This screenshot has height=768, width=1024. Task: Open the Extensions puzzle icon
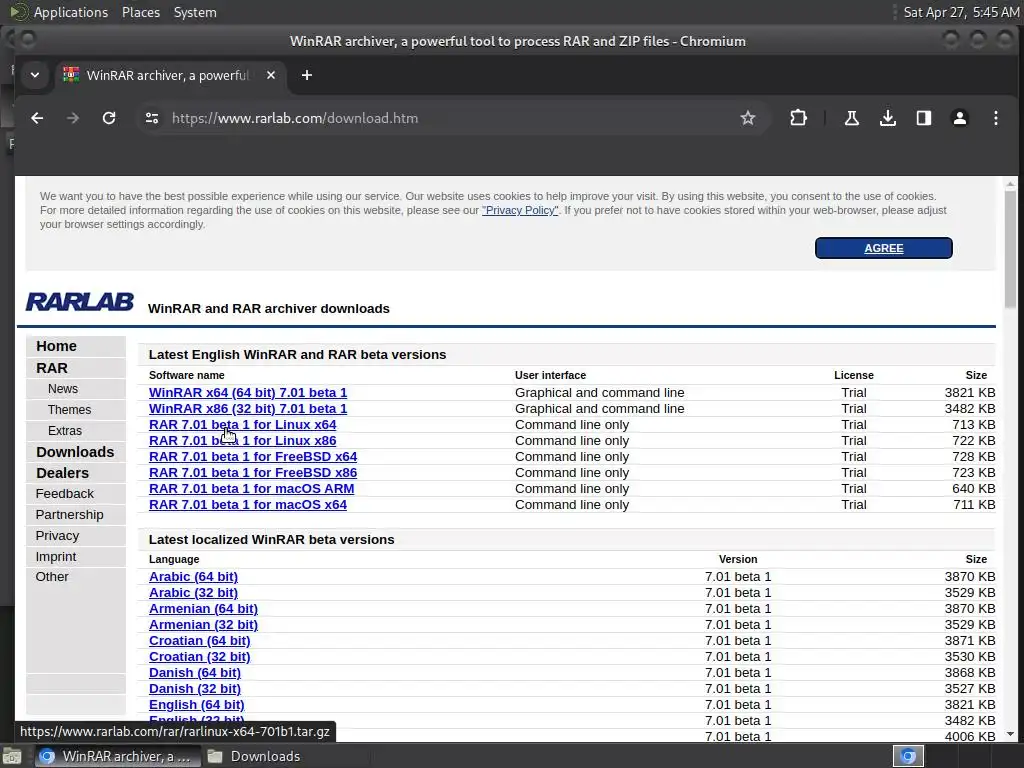point(798,118)
